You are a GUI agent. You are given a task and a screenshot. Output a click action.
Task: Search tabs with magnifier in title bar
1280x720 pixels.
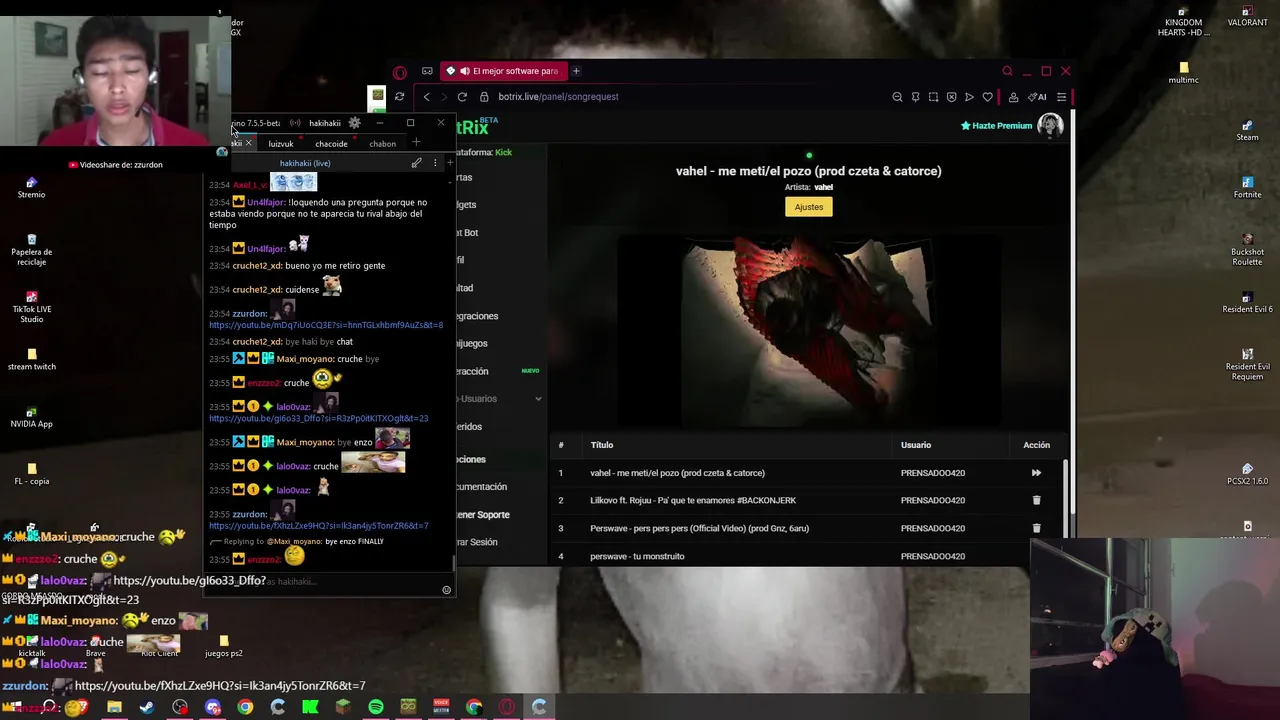[1007, 71]
